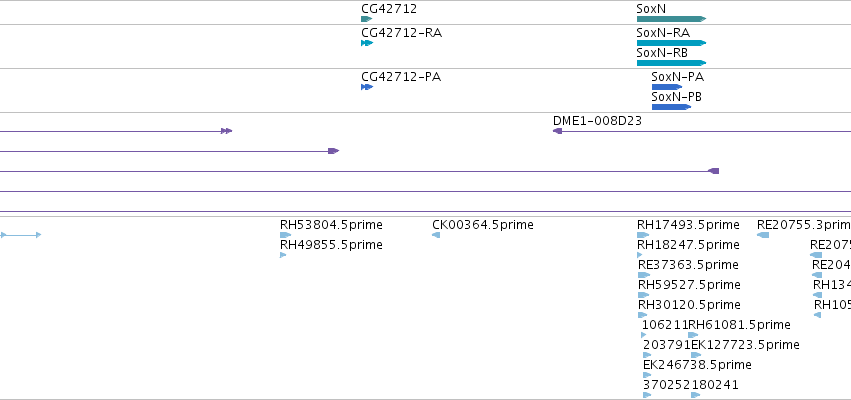Click the RE37363.5prime EST arrow
This screenshot has width=851, height=400.
[x=644, y=275]
